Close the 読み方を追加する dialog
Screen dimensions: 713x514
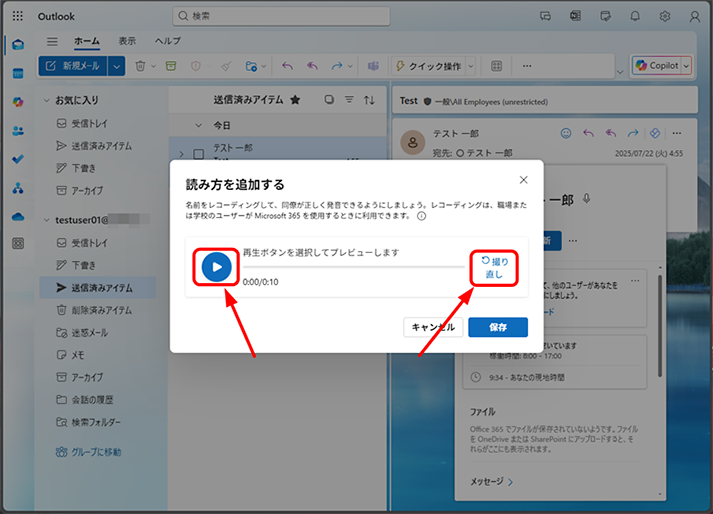(523, 180)
